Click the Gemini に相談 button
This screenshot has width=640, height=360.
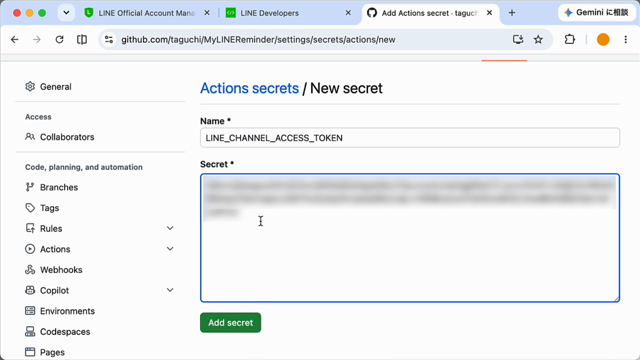point(597,13)
